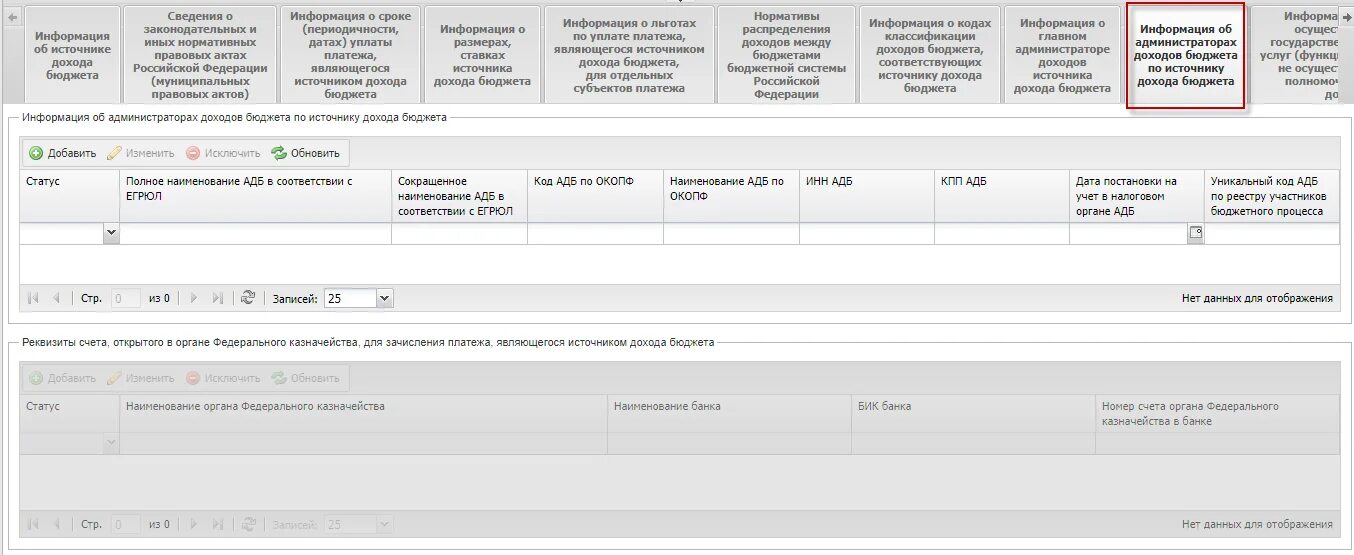Screen dimensions: 1354x555
Task: Go to previous page in upper table pager
Action: 57,298
